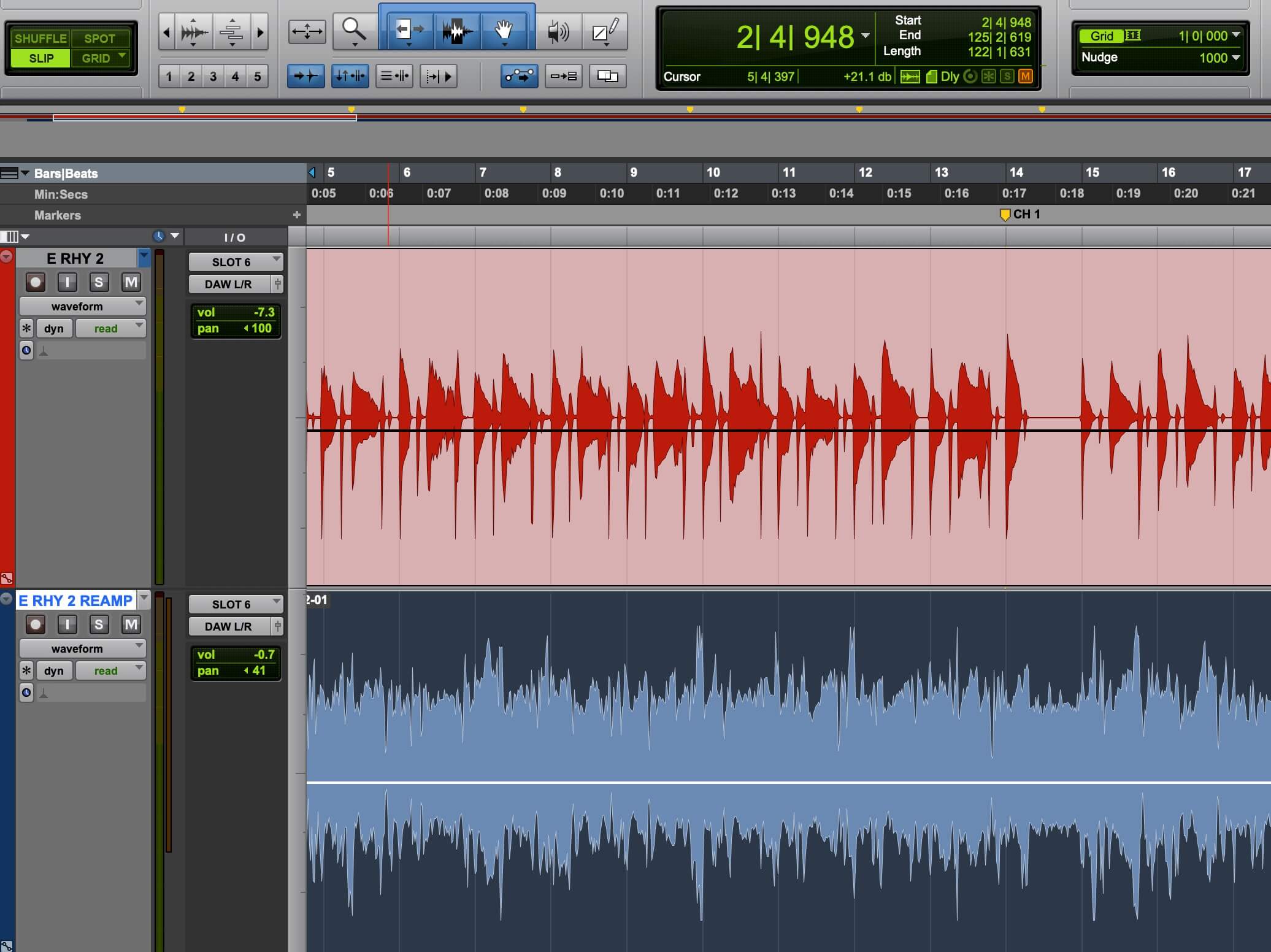
Task: Toggle input monitoring on E RHY 2
Action: [x=67, y=282]
